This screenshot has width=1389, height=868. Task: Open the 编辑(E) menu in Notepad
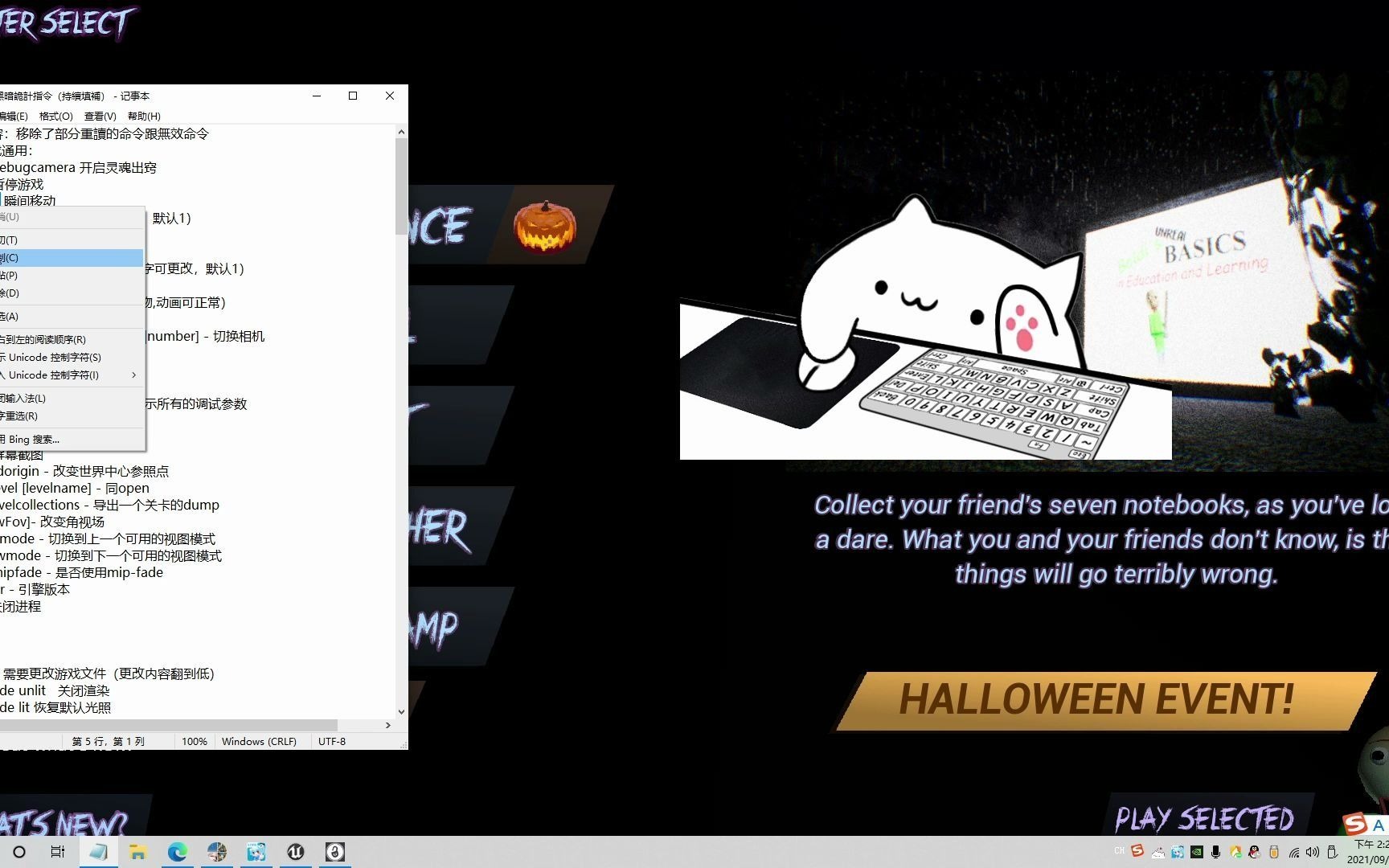click(14, 116)
